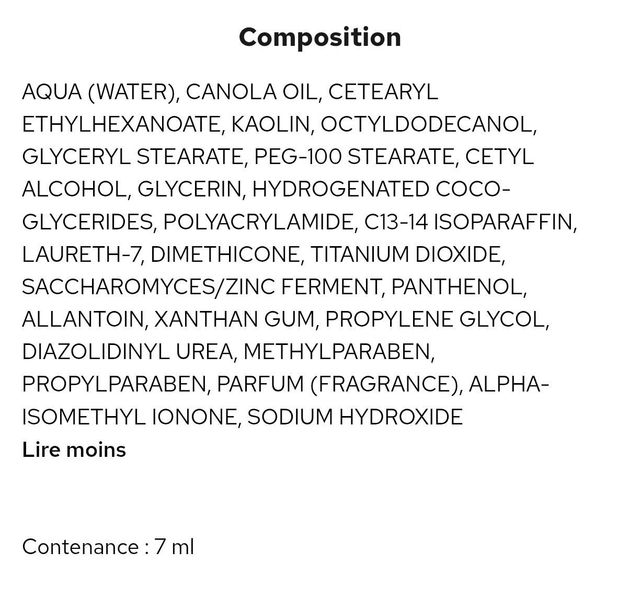Image resolution: width=640 pixels, height=589 pixels.
Task: Click the Contenance : 7 ml text
Action: tap(108, 547)
